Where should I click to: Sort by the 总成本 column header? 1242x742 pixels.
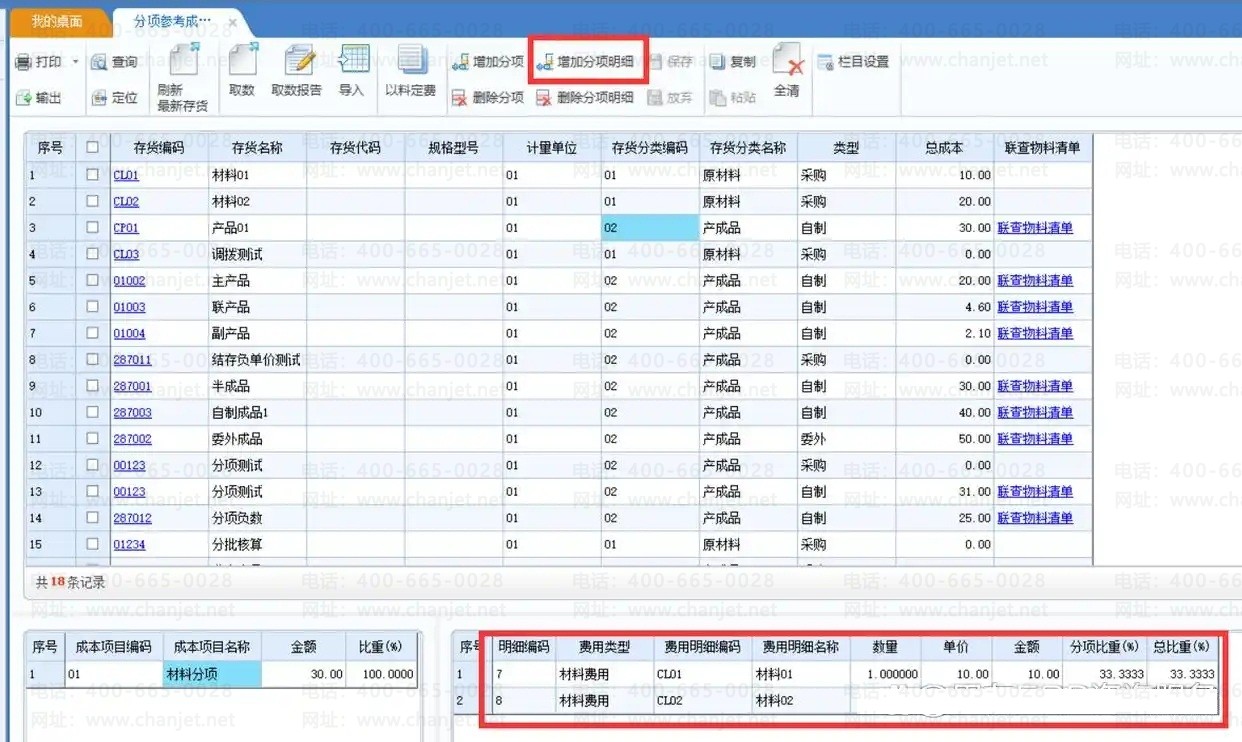pyautogui.click(x=944, y=148)
